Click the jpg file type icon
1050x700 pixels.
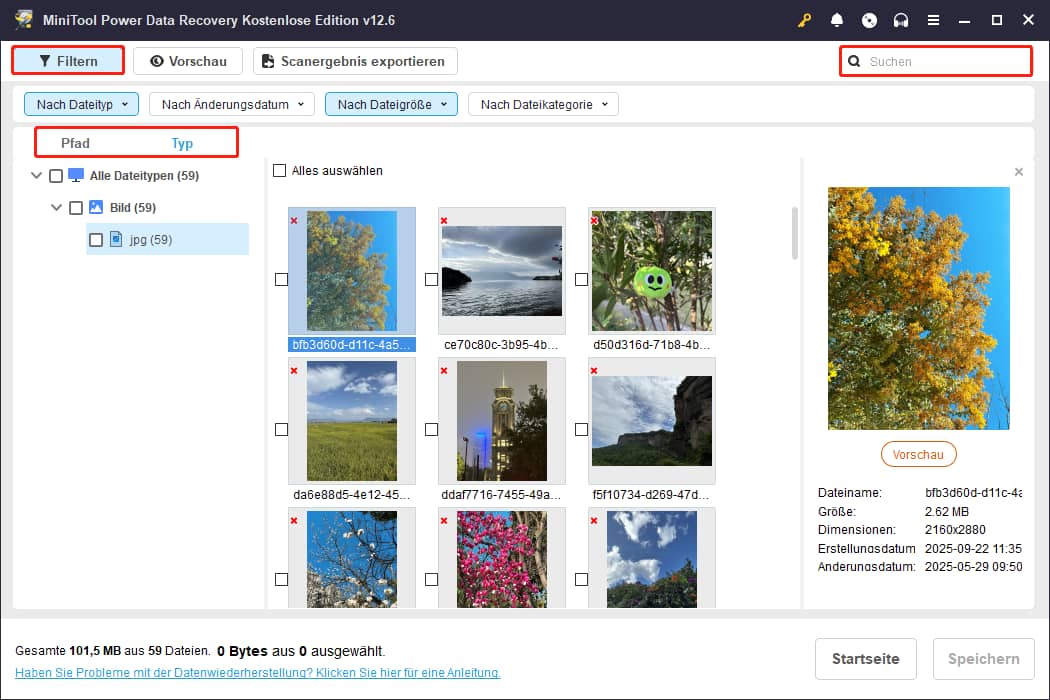[x=116, y=239]
